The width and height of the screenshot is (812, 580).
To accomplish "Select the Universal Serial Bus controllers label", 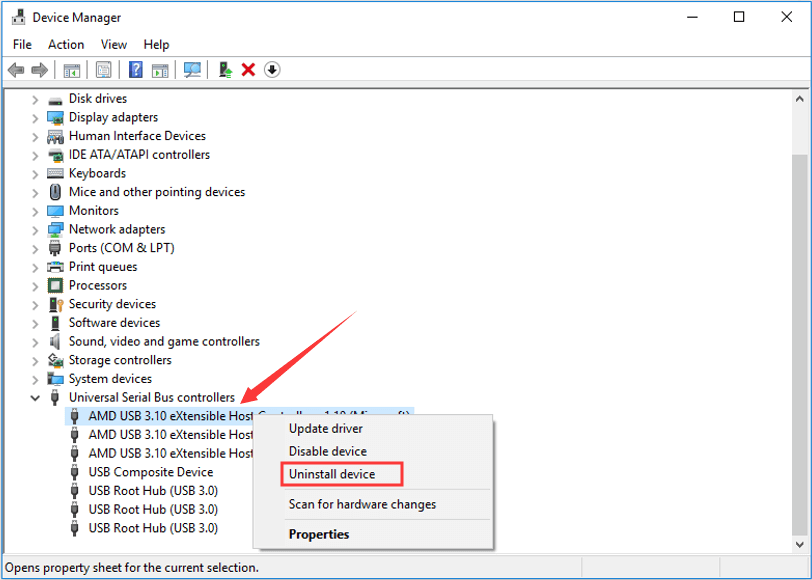I will [152, 397].
